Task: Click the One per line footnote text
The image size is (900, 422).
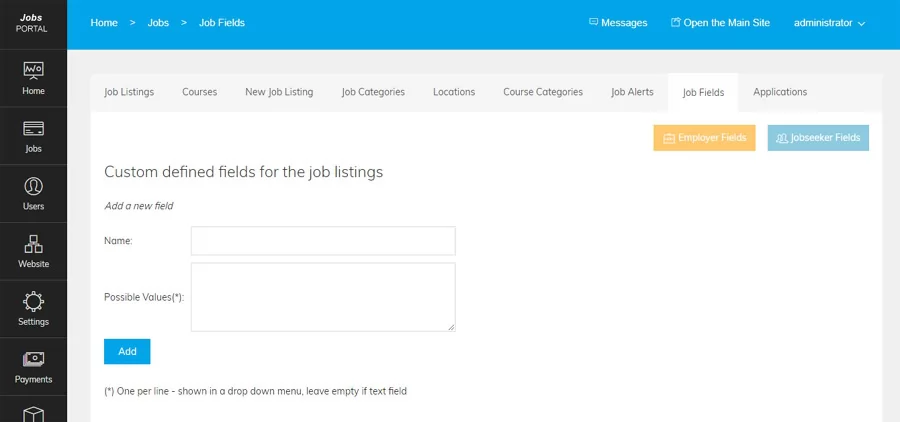Action: click(255, 391)
